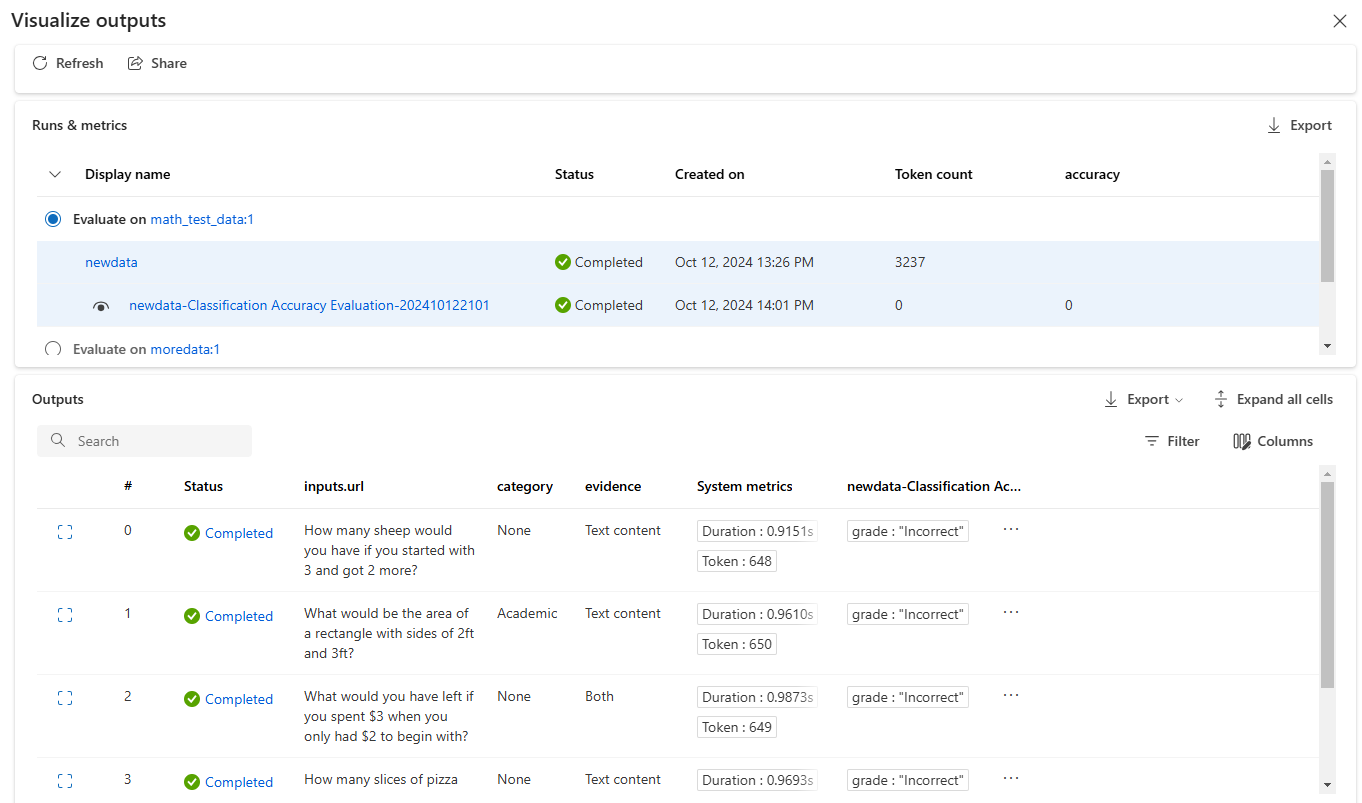Sort by the accuracy column header
This screenshot has width=1362, height=803.
coord(1091,174)
